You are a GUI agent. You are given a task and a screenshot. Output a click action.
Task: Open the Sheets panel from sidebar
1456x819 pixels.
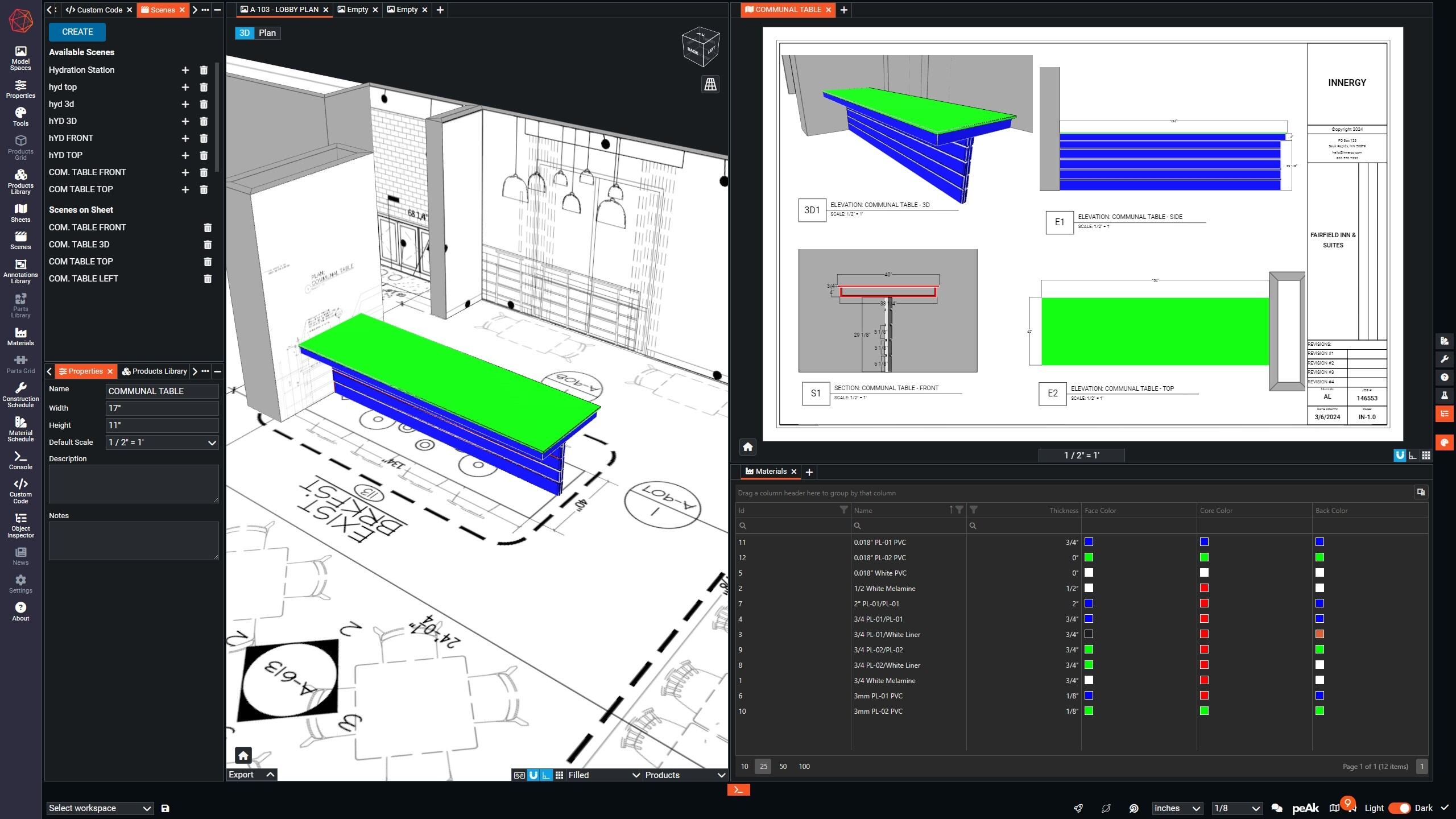tap(20, 213)
